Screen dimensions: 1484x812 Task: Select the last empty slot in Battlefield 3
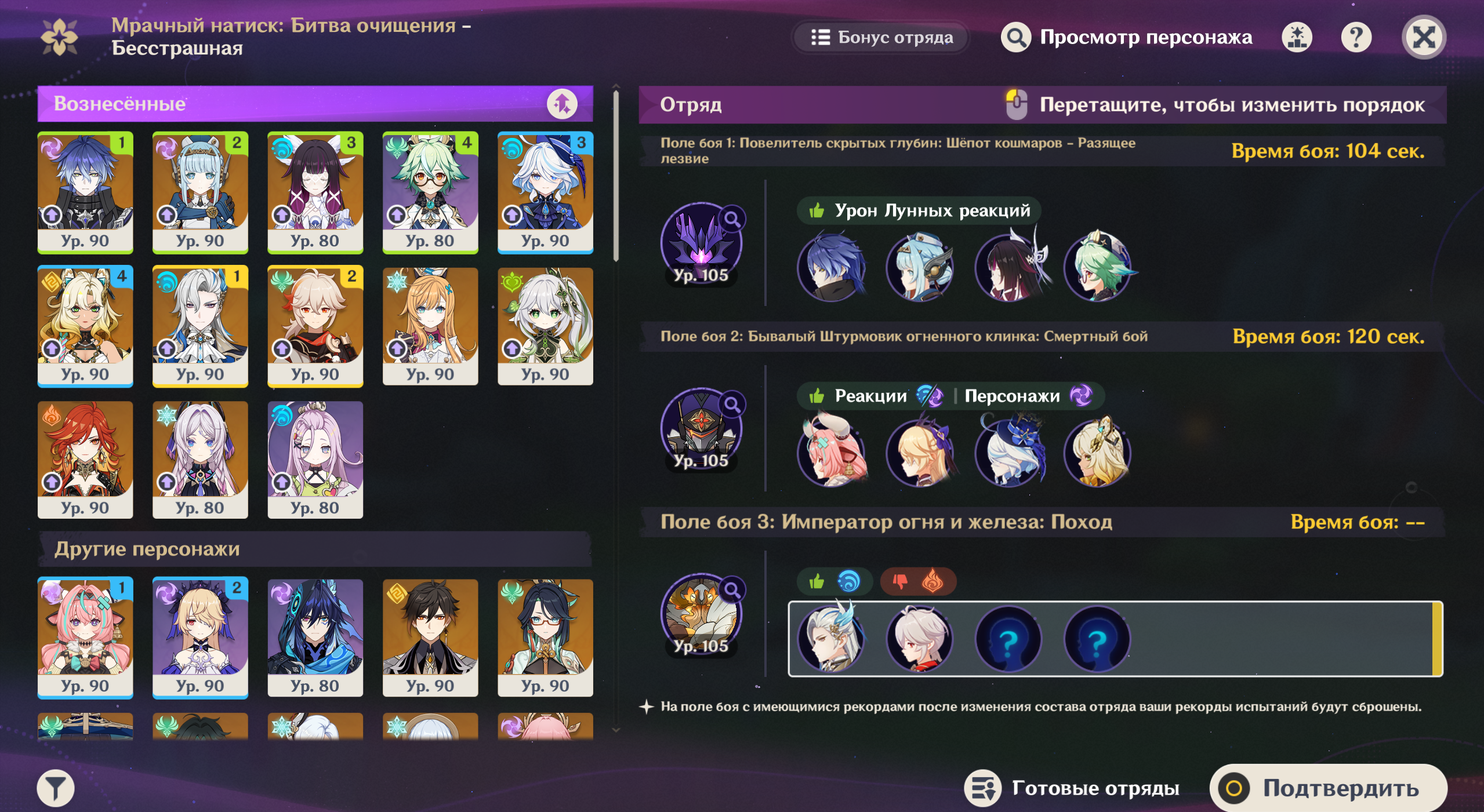pos(1097,639)
